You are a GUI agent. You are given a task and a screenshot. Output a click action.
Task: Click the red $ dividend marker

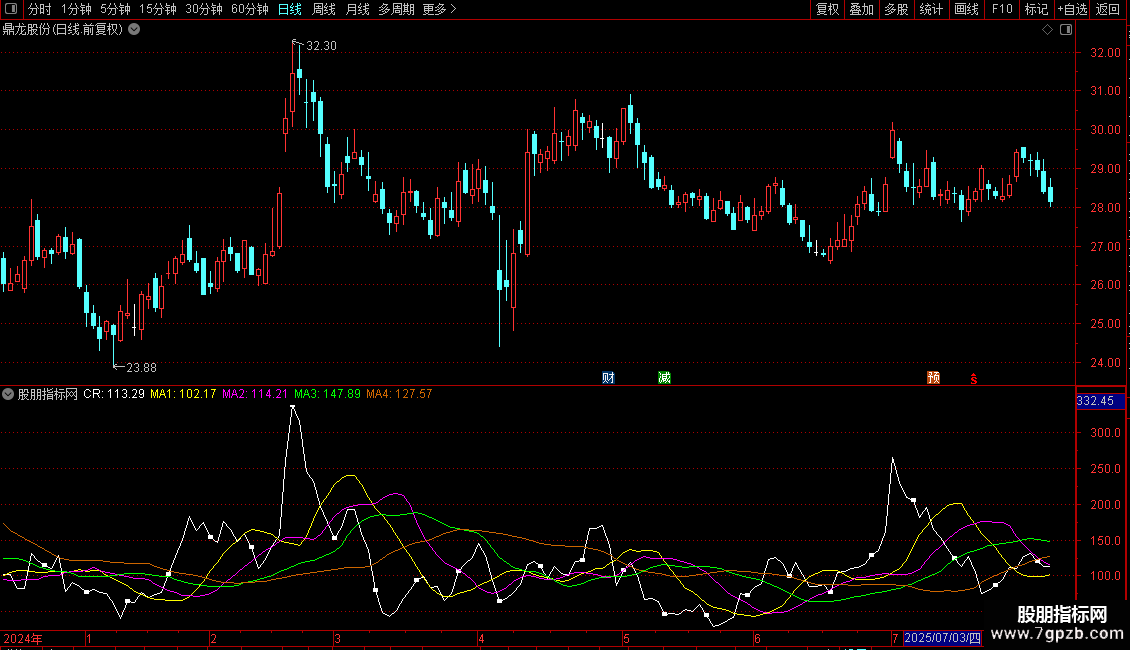click(974, 378)
